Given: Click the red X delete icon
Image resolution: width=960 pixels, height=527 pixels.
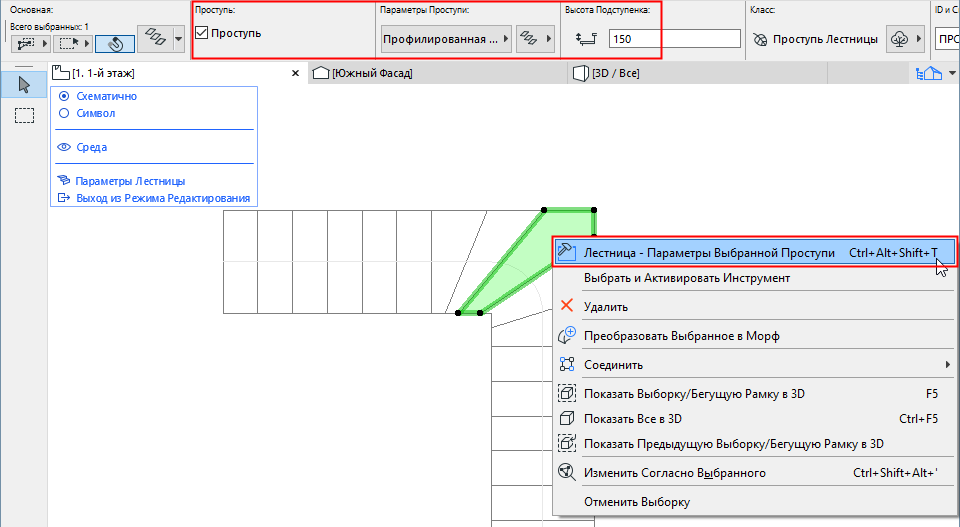Looking at the screenshot, I should tap(567, 306).
